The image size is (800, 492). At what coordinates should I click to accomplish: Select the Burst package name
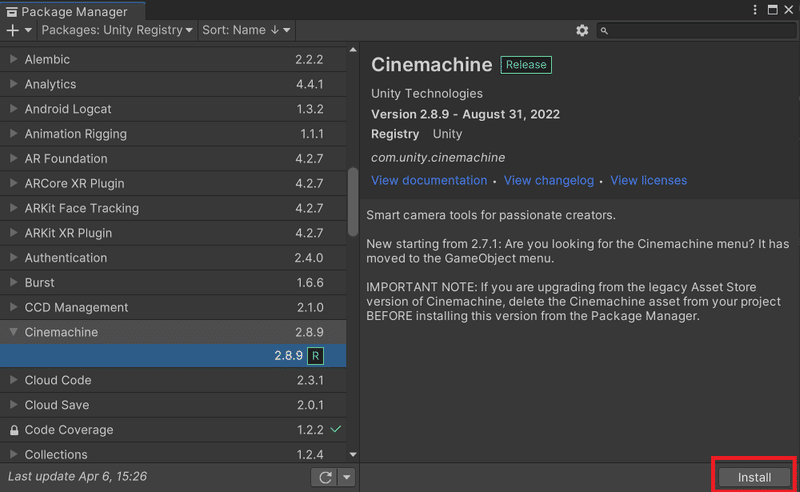(39, 282)
